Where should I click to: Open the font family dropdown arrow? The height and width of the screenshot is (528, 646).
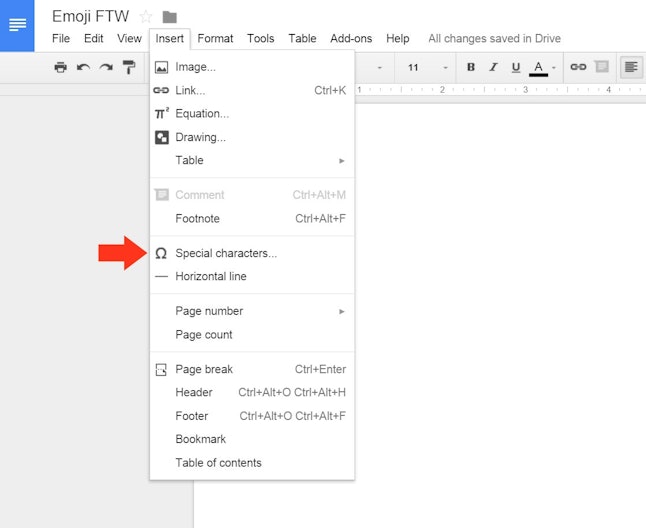[x=379, y=68]
